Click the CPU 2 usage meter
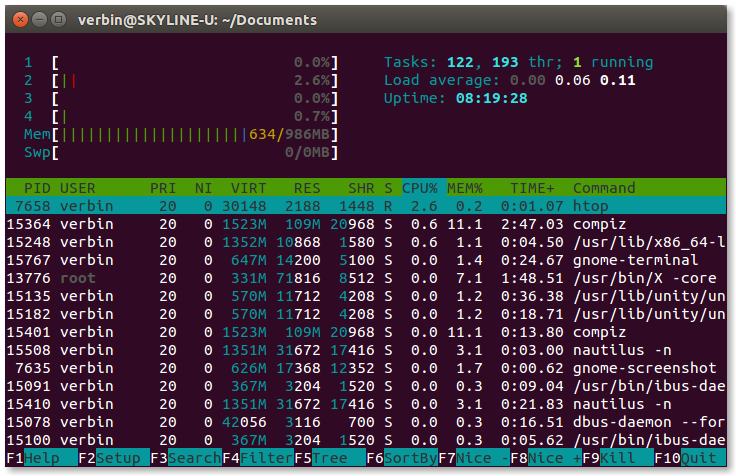Image resolution: width=736 pixels, height=476 pixels. click(181, 80)
